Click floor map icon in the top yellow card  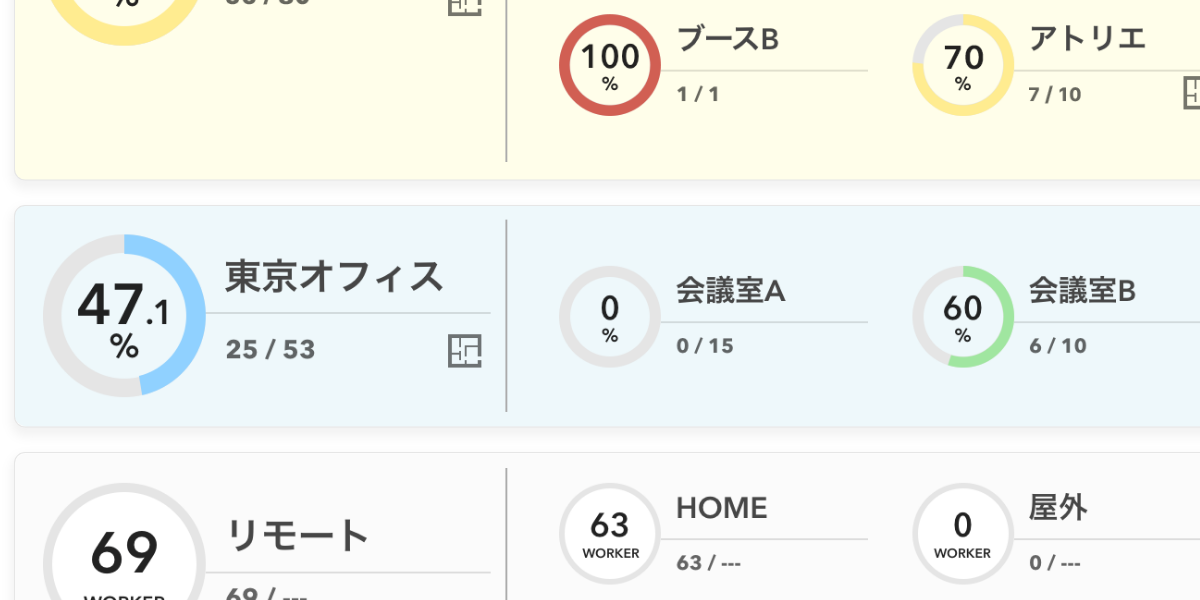(465, 5)
